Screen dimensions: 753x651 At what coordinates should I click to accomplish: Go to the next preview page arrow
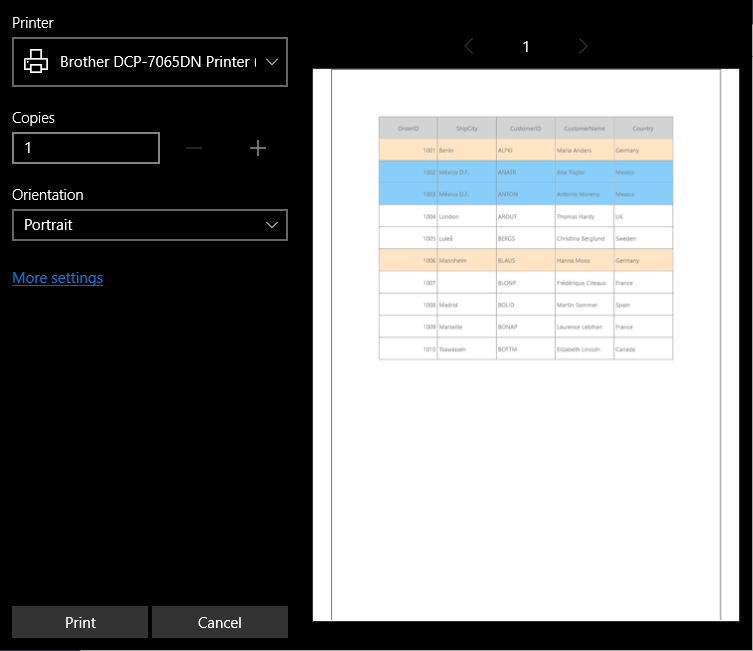pos(583,47)
